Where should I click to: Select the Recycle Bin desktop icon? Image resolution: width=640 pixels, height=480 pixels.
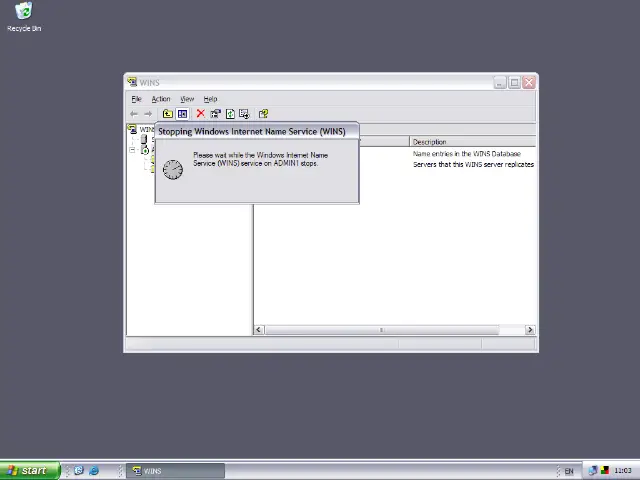pyautogui.click(x=24, y=17)
